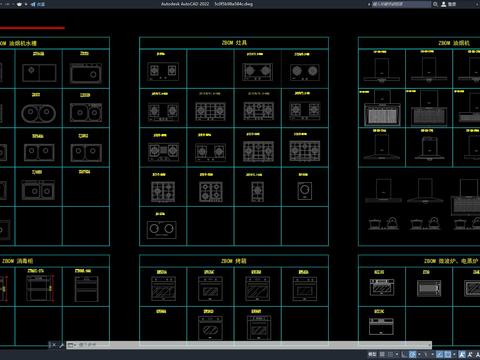
Task: Toggle 2D object snap in status bar
Action: [x=448, y=354]
